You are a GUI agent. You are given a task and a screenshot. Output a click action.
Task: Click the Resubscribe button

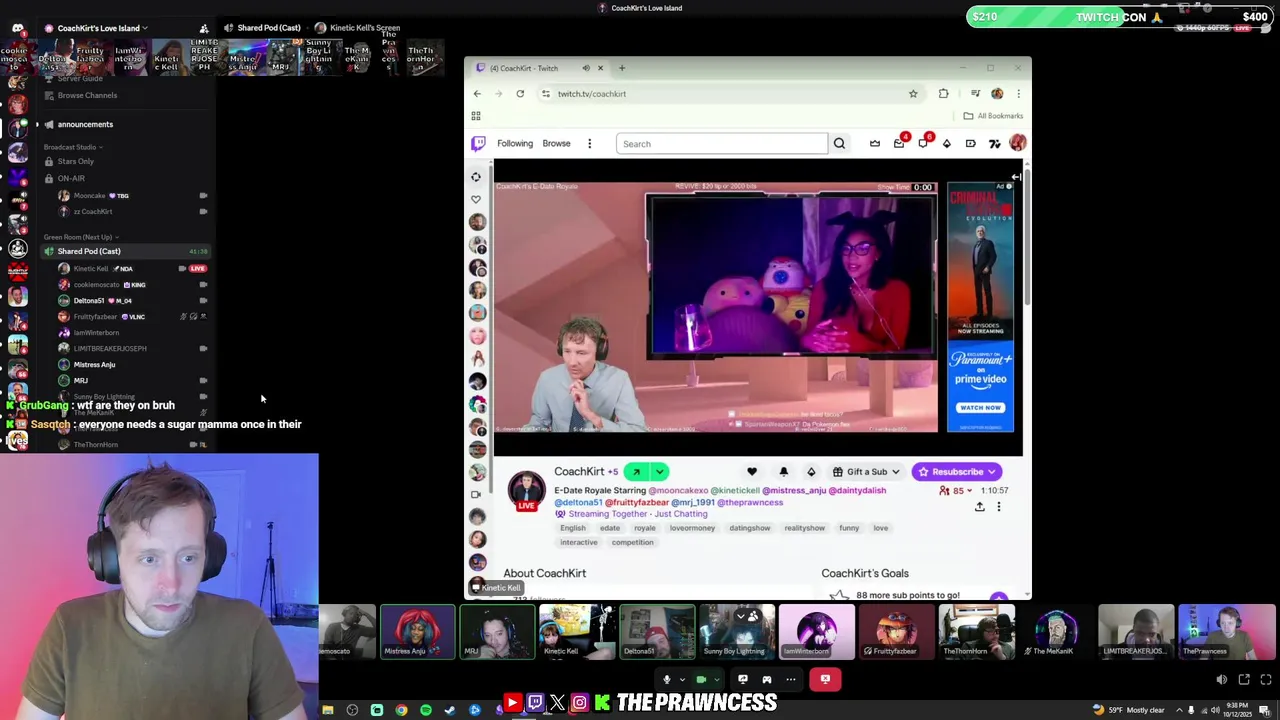pyautogui.click(x=956, y=472)
